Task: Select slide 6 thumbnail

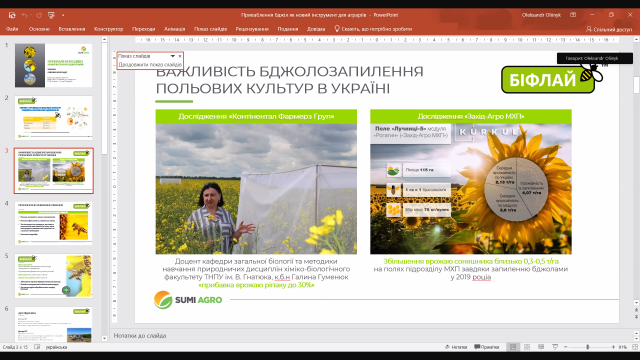Action: point(53,324)
